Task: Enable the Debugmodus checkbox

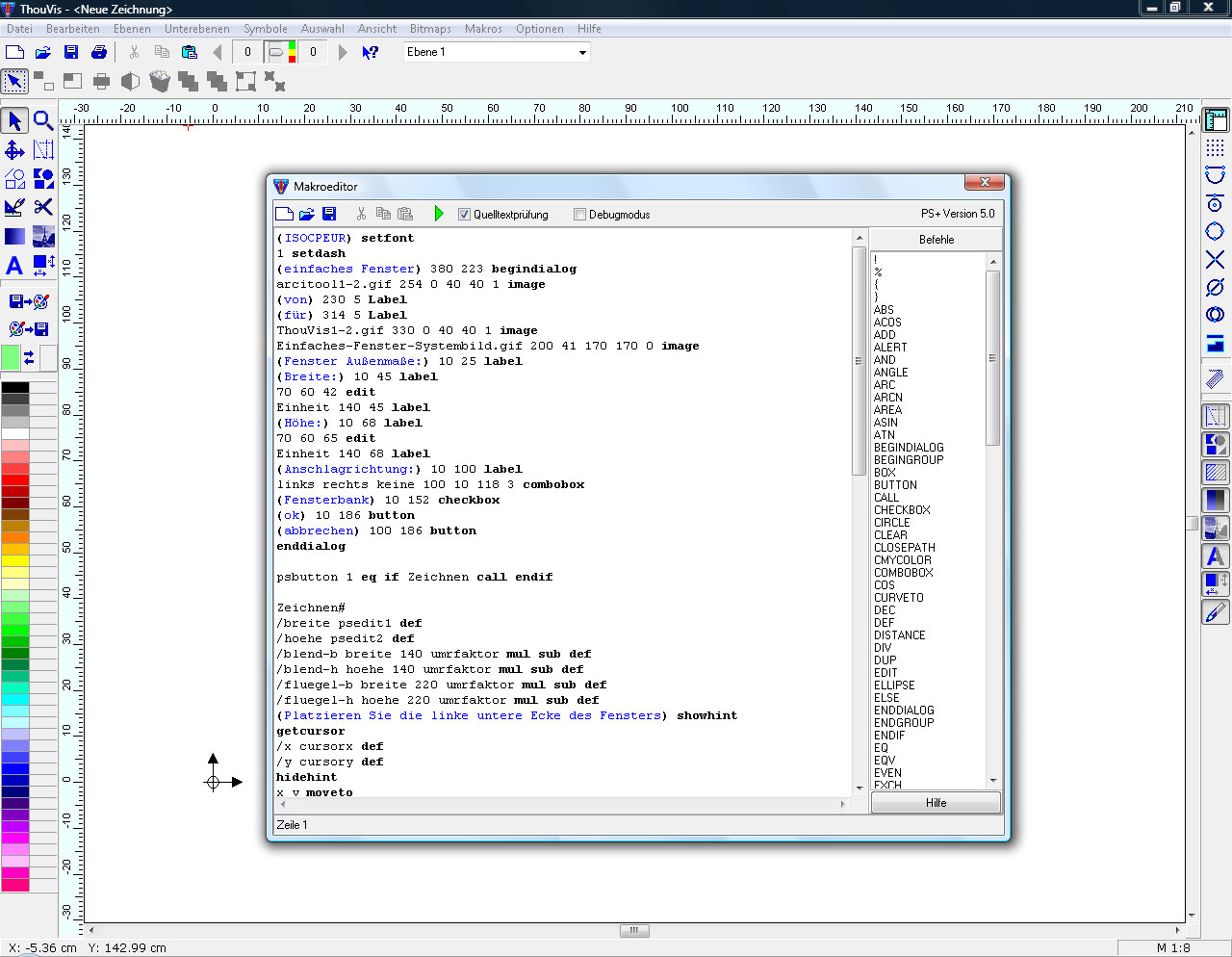Action: 579,215
